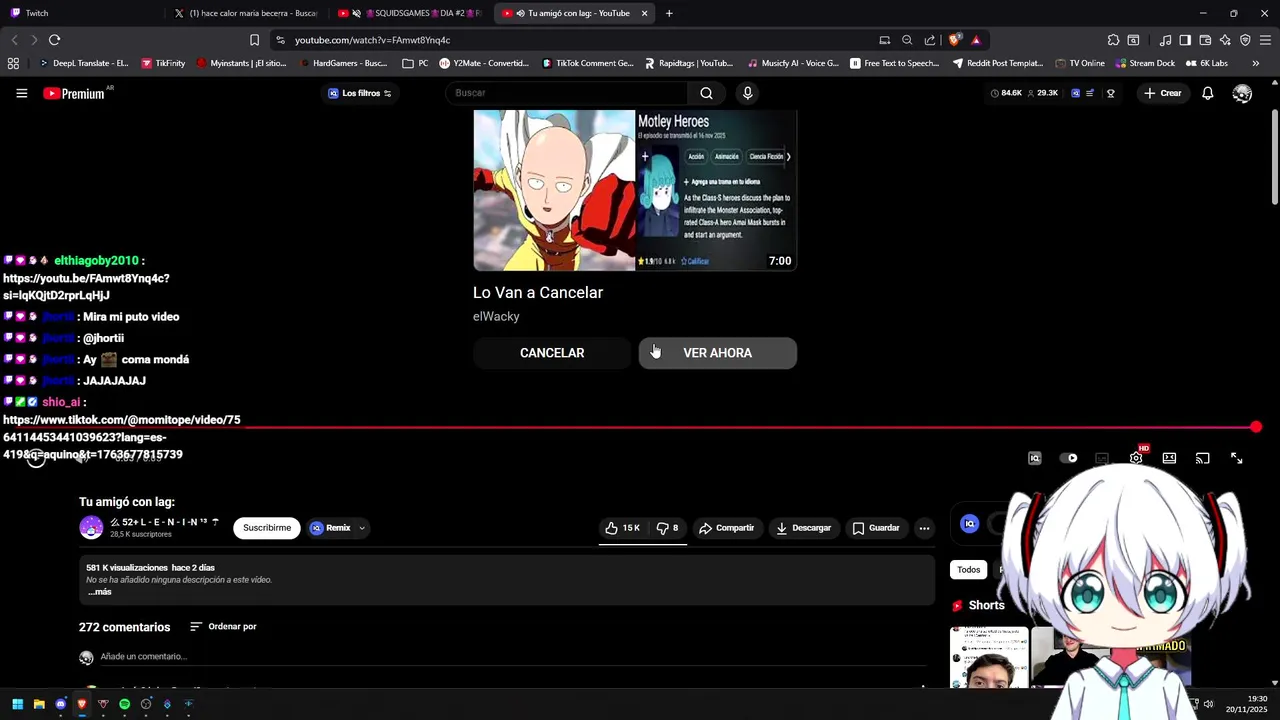The width and height of the screenshot is (1280, 720).
Task: Open the YouTube hamburger guide menu
Action: (x=21, y=93)
